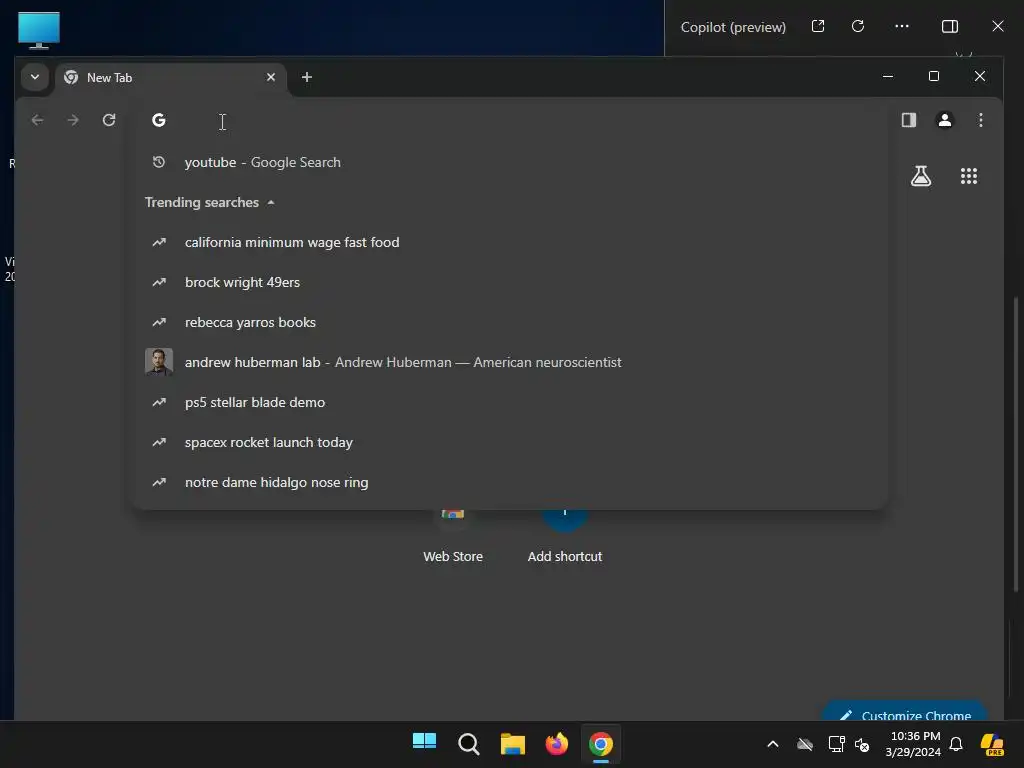Open Copilot more options ellipsis

(902, 26)
